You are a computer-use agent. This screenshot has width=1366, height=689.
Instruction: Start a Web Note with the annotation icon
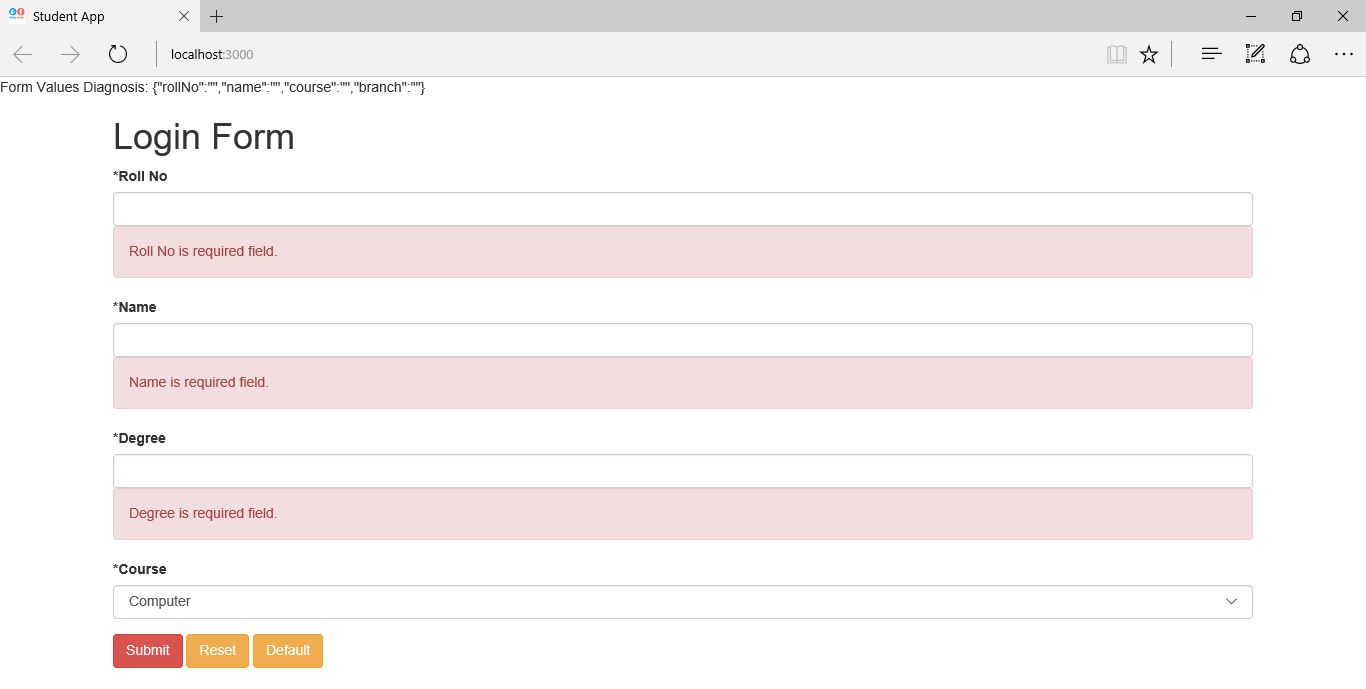[x=1255, y=54]
